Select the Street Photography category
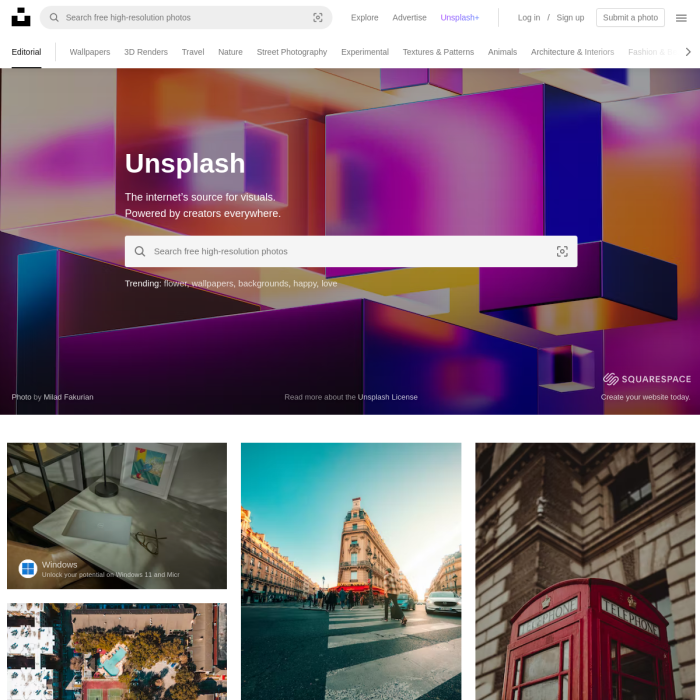This screenshot has width=700, height=700. pos(291,52)
